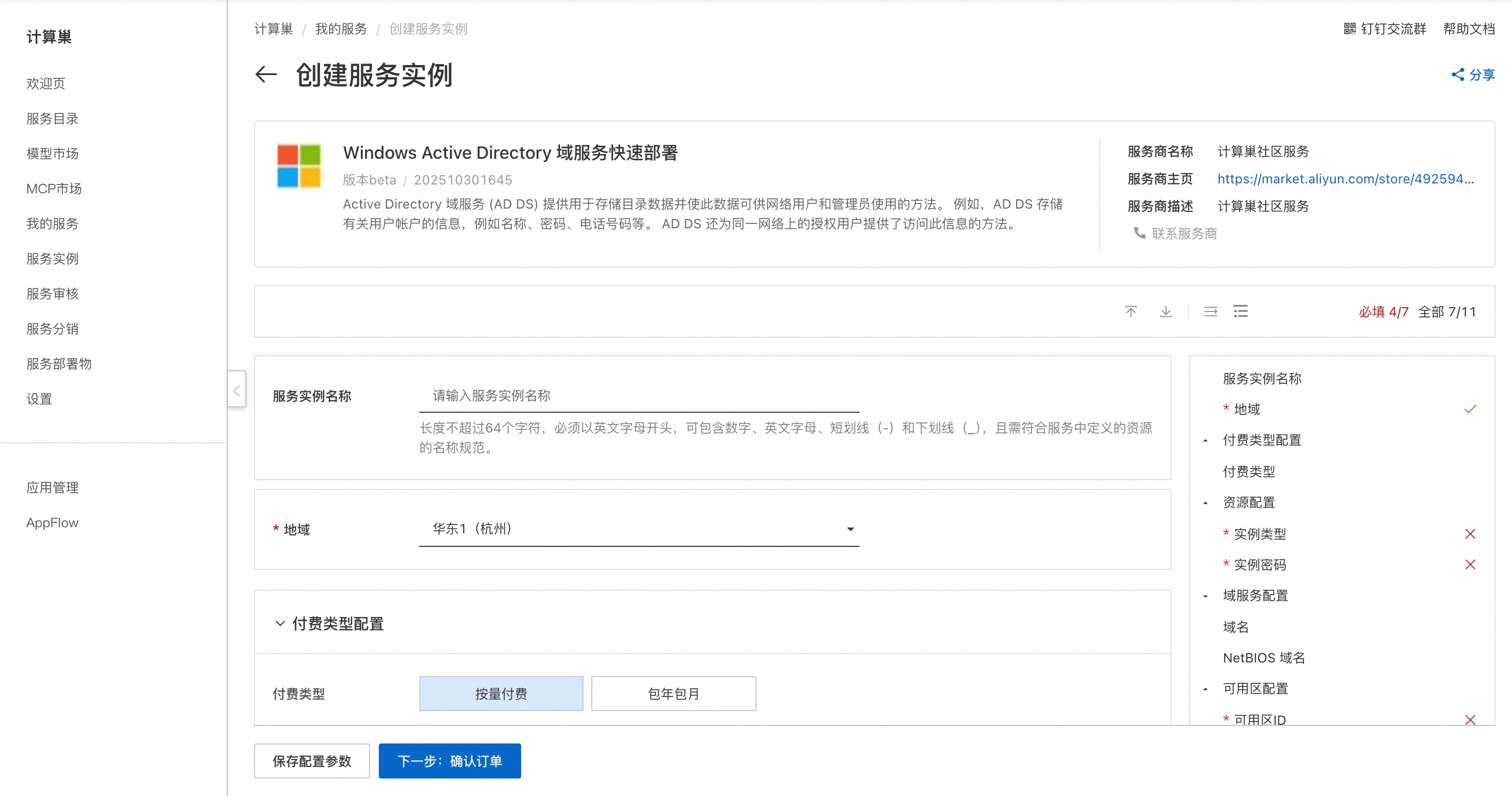1512x796 pixels.
Task: Click the indented outline list icon
Action: pyautogui.click(x=1240, y=311)
